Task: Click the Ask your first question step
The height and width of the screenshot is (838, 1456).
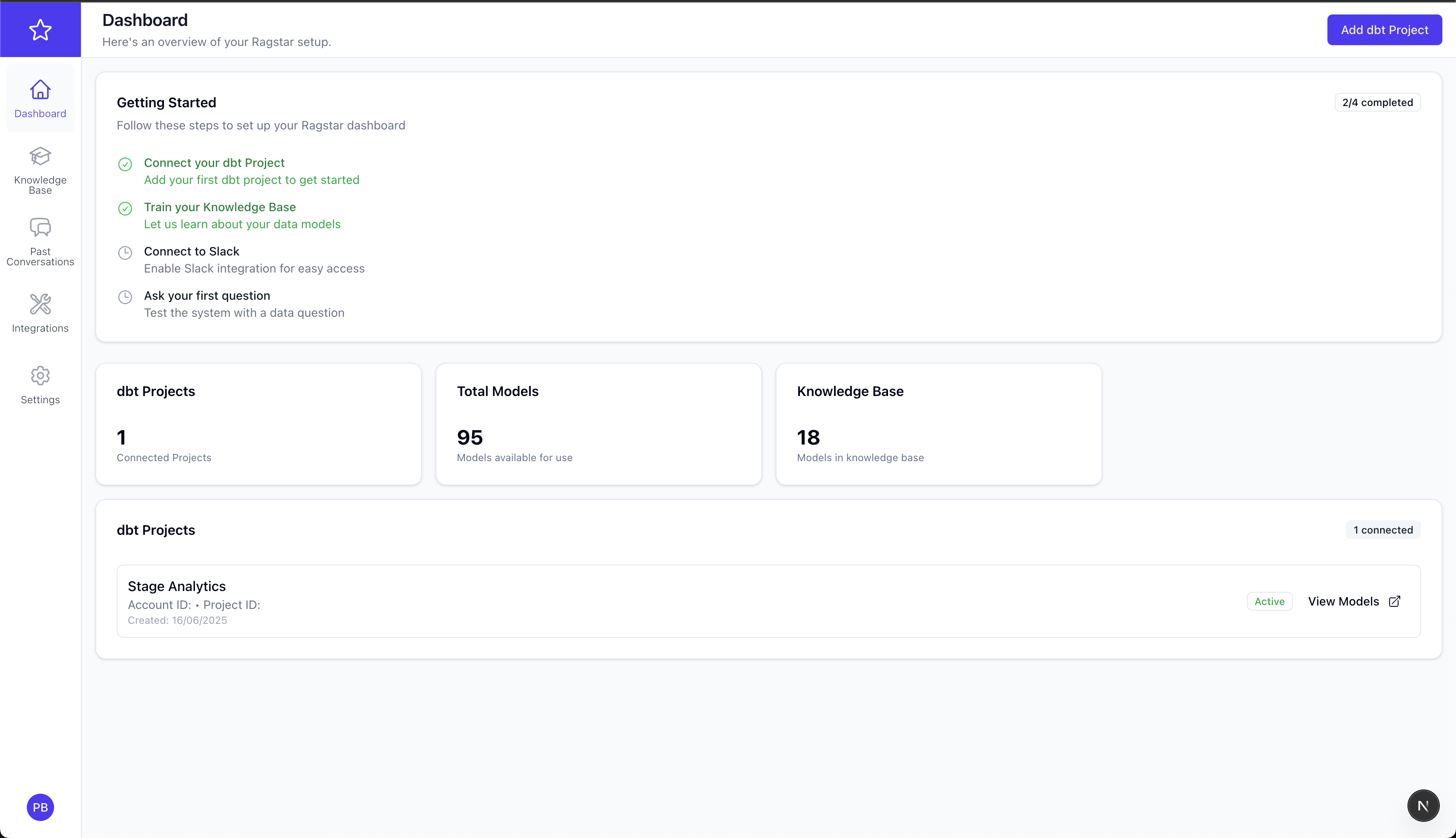Action: (206, 296)
